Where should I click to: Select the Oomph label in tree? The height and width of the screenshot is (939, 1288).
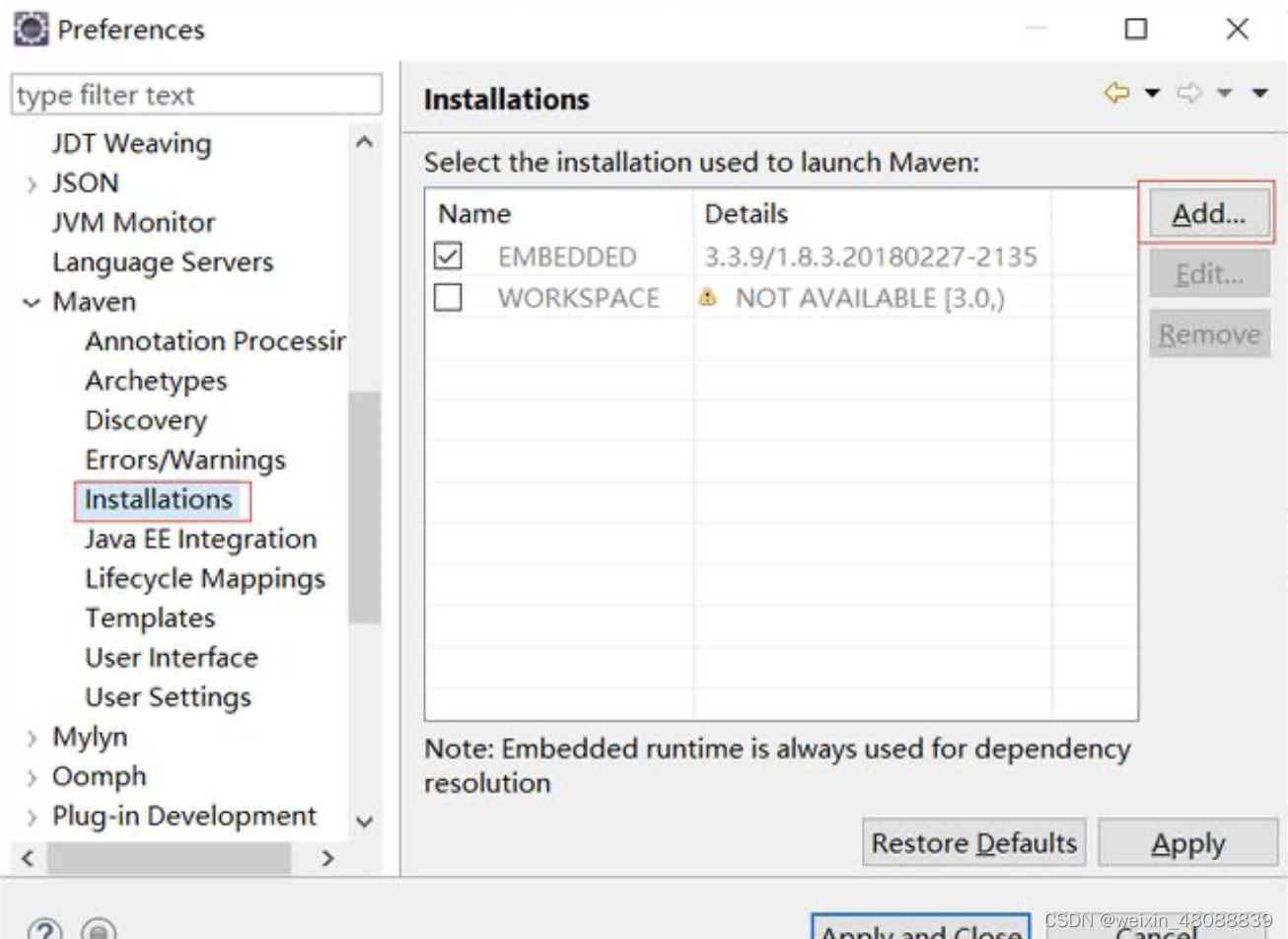click(x=99, y=776)
